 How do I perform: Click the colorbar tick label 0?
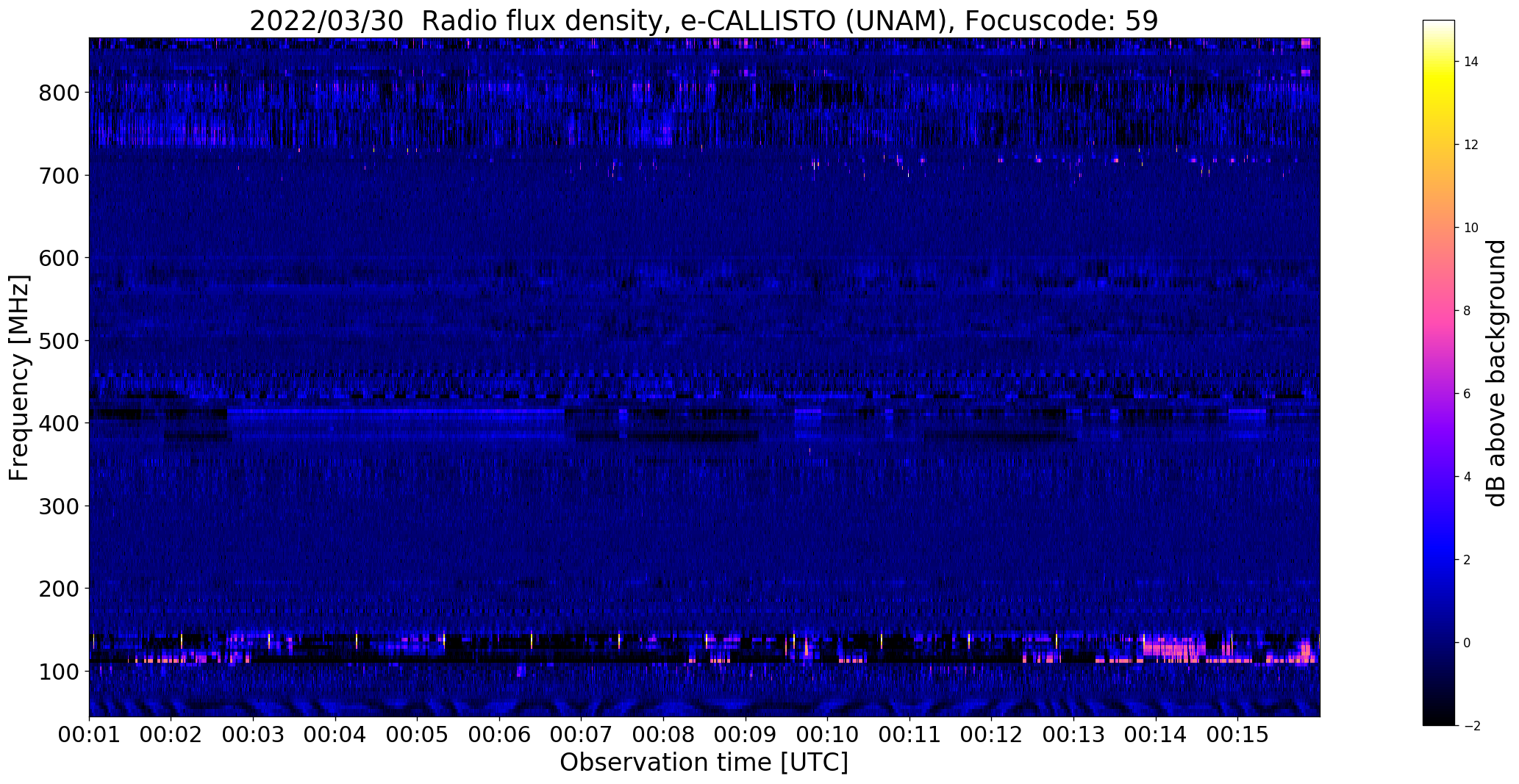pos(1468,643)
